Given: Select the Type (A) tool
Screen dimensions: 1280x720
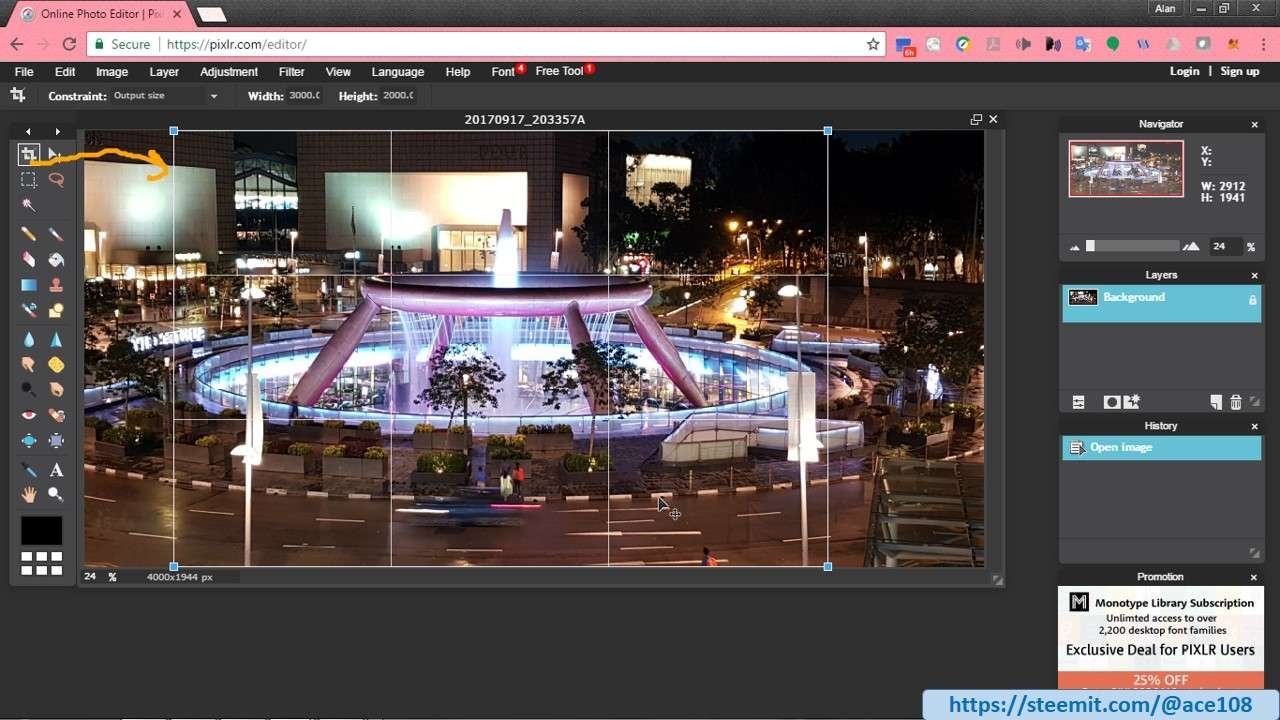Looking at the screenshot, I should [x=56, y=469].
